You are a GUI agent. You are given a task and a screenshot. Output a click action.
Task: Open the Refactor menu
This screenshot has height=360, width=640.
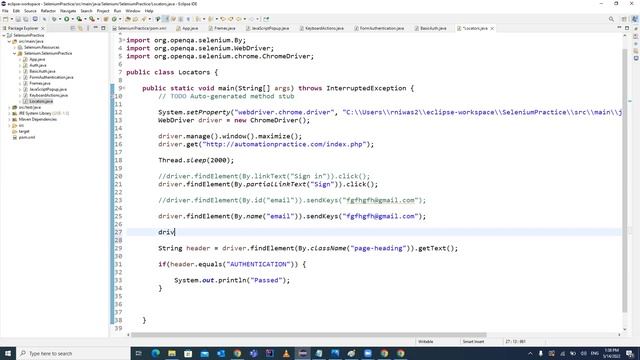[48, 11]
